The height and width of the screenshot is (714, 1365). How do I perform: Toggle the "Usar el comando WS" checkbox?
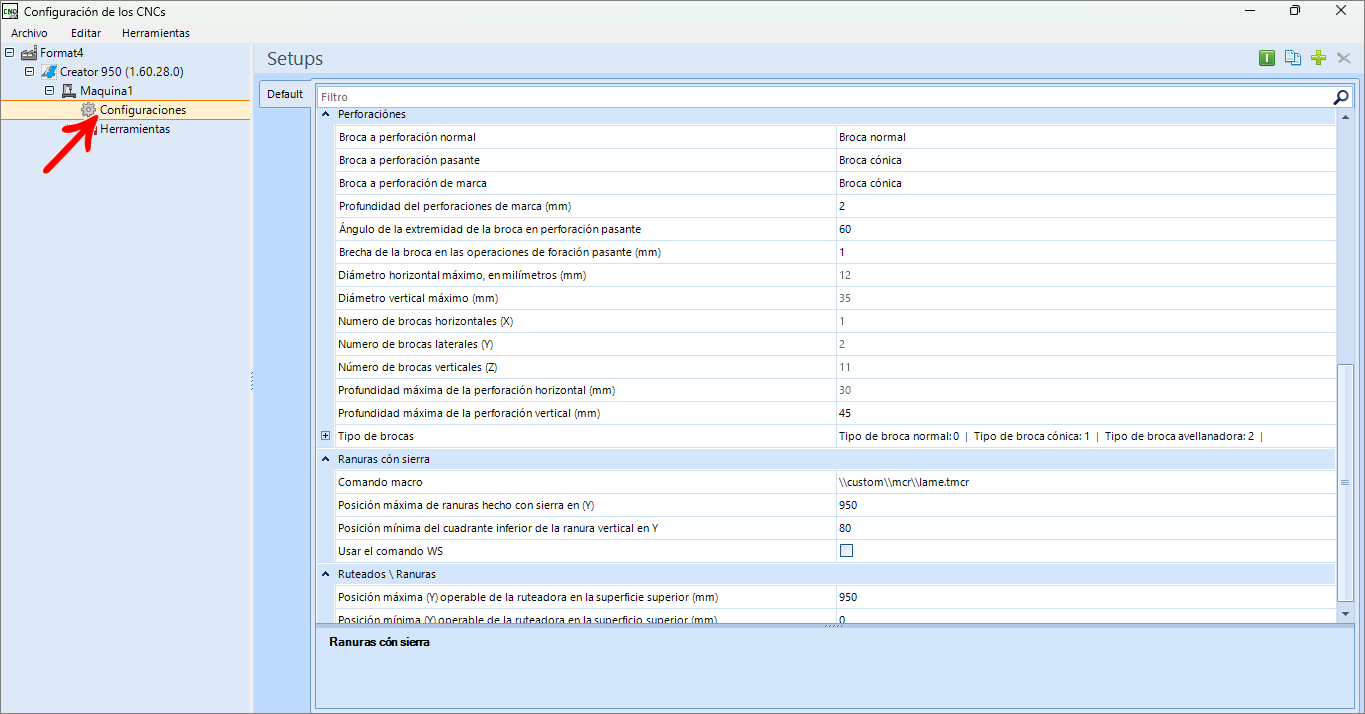point(846,551)
